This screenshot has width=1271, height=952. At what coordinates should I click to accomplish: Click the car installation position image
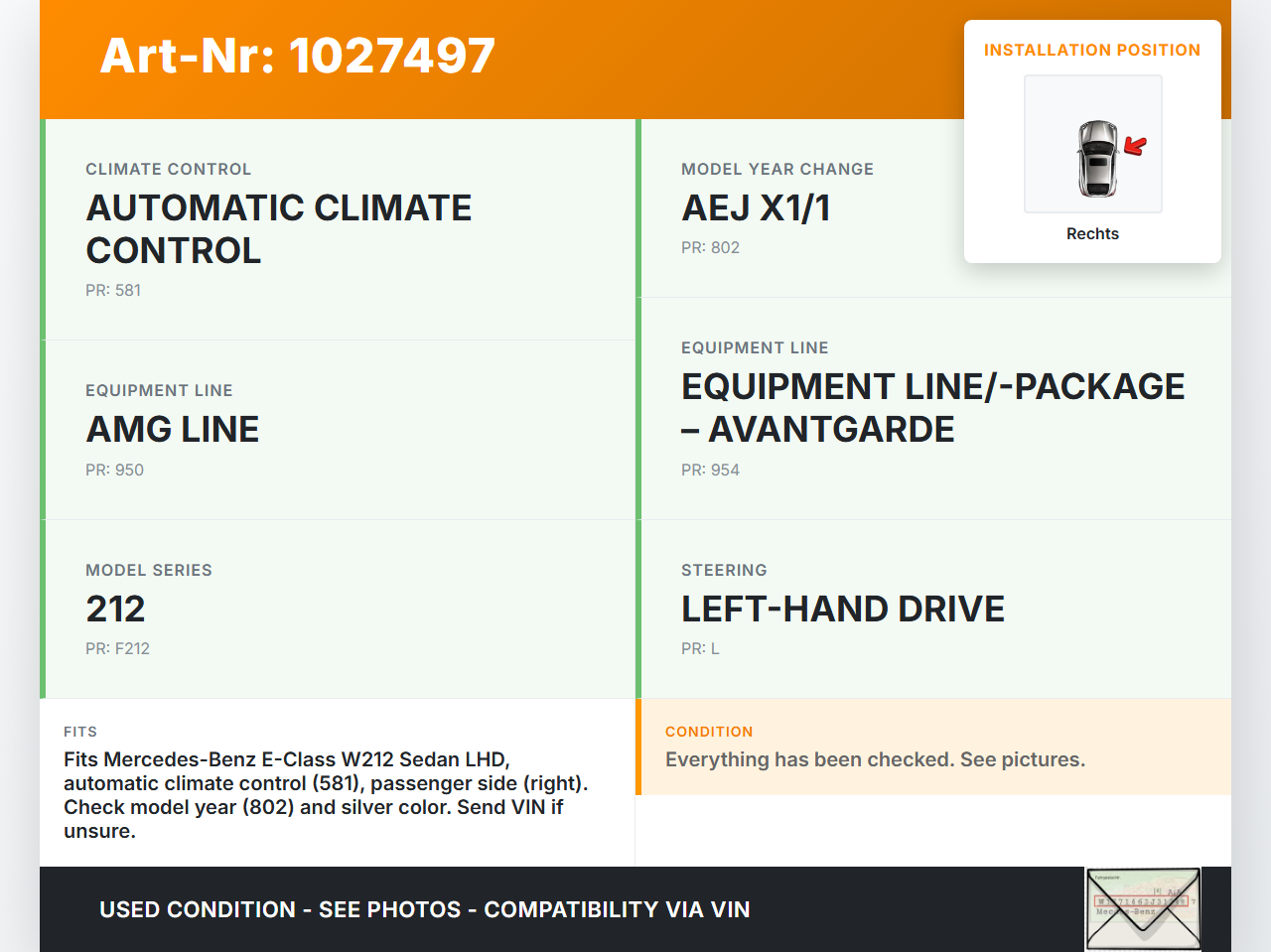tap(1093, 144)
